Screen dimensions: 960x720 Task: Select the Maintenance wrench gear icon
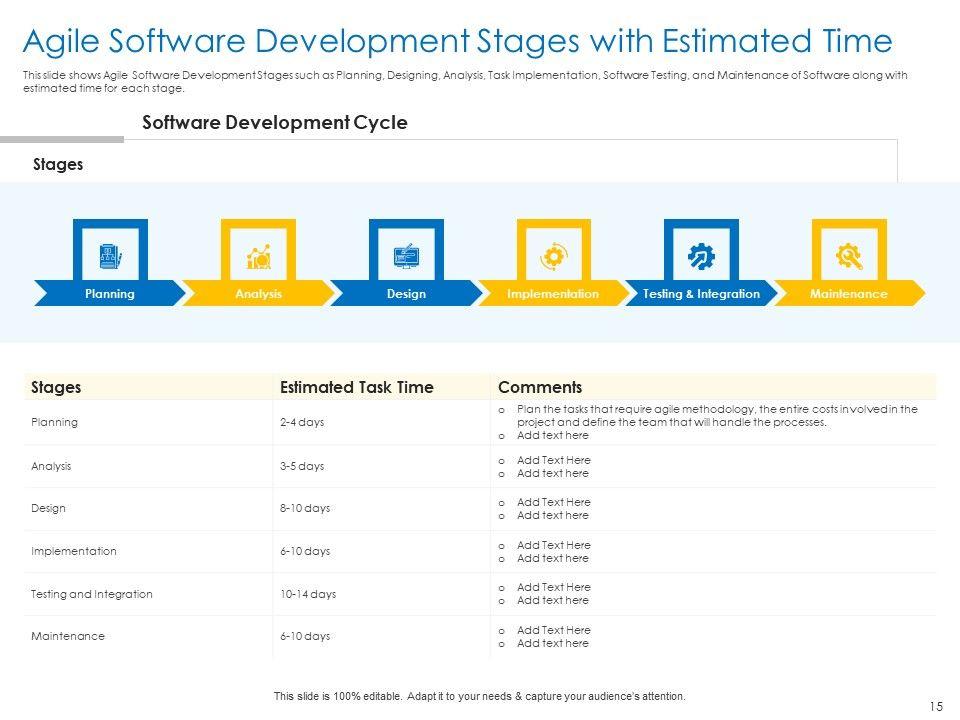point(849,256)
